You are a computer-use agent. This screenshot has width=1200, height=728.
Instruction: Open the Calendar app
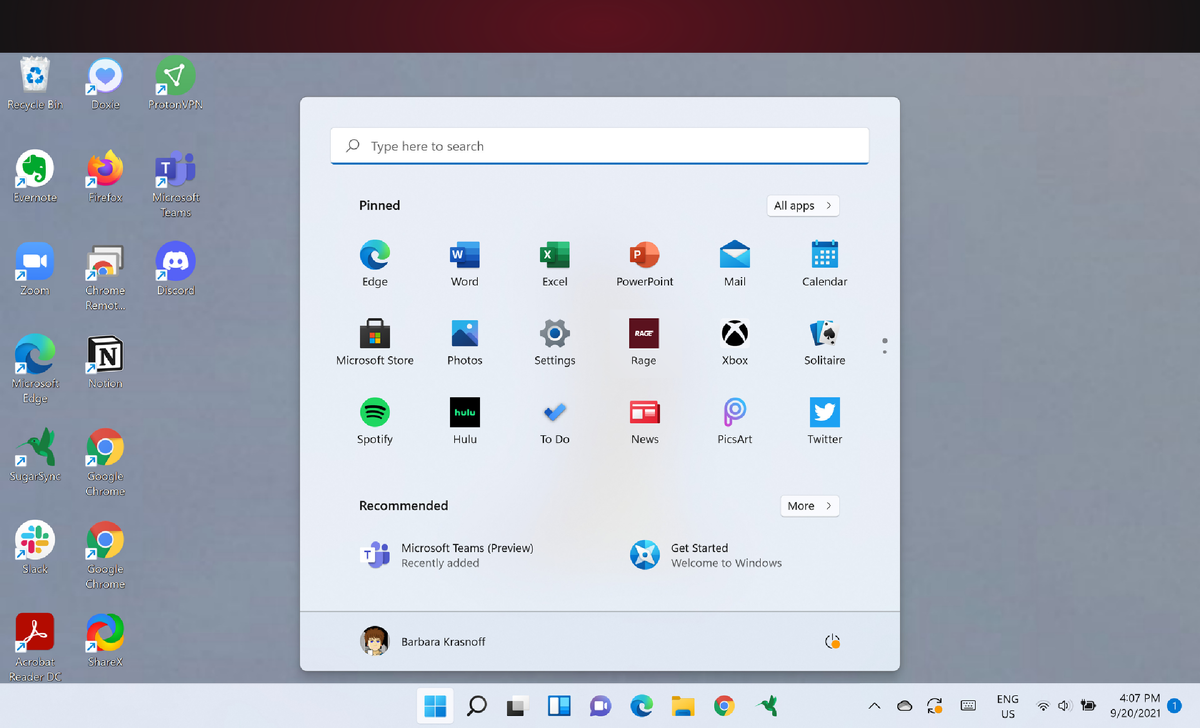pyautogui.click(x=825, y=263)
